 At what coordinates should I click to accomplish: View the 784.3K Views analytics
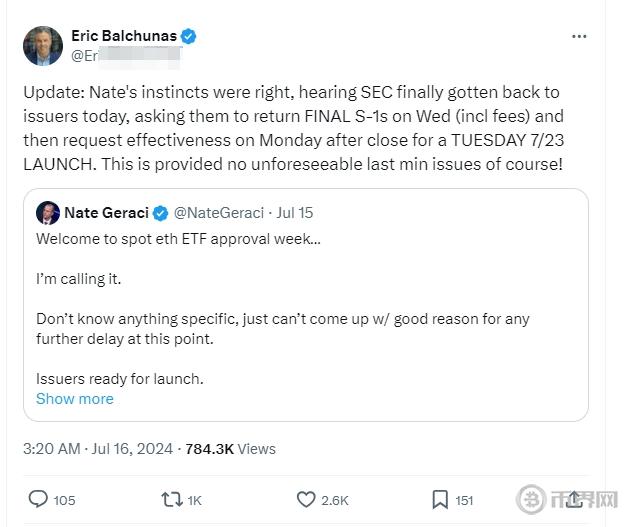pos(230,449)
